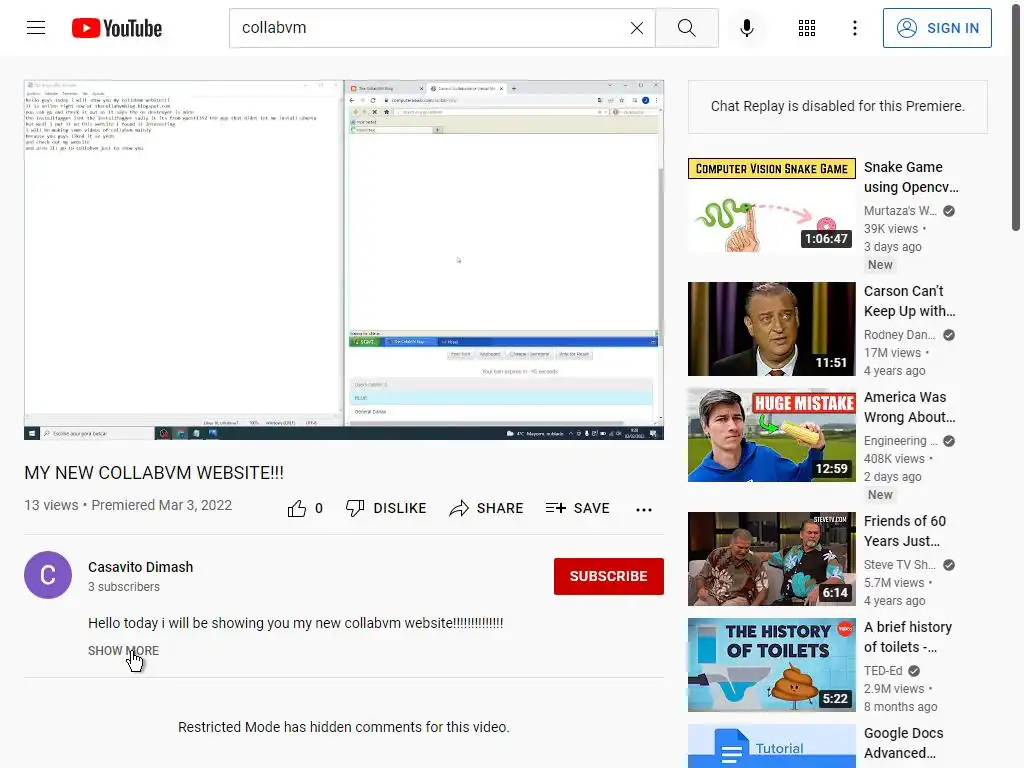The width and height of the screenshot is (1024, 768).
Task: Open the hamburger guide menu
Action: tap(36, 28)
